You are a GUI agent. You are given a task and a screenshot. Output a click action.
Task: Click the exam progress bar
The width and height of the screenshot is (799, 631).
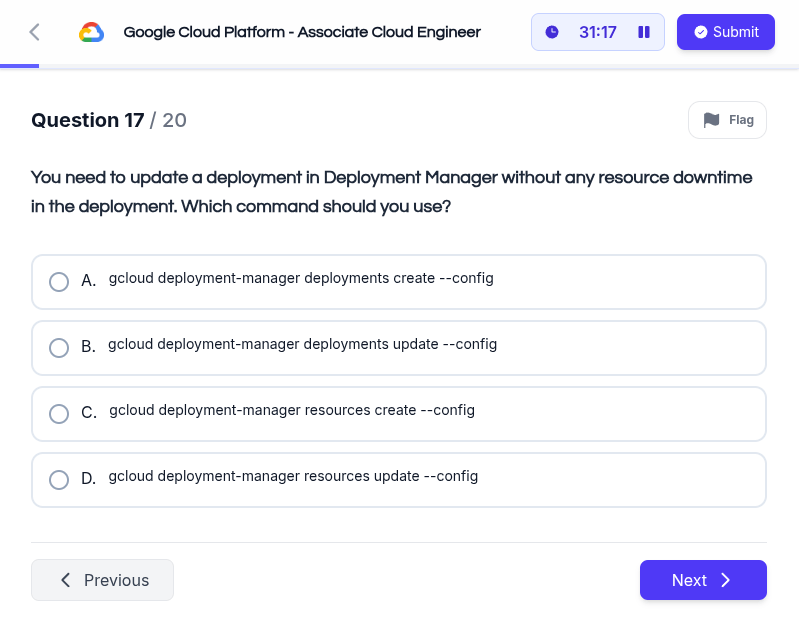400,66
